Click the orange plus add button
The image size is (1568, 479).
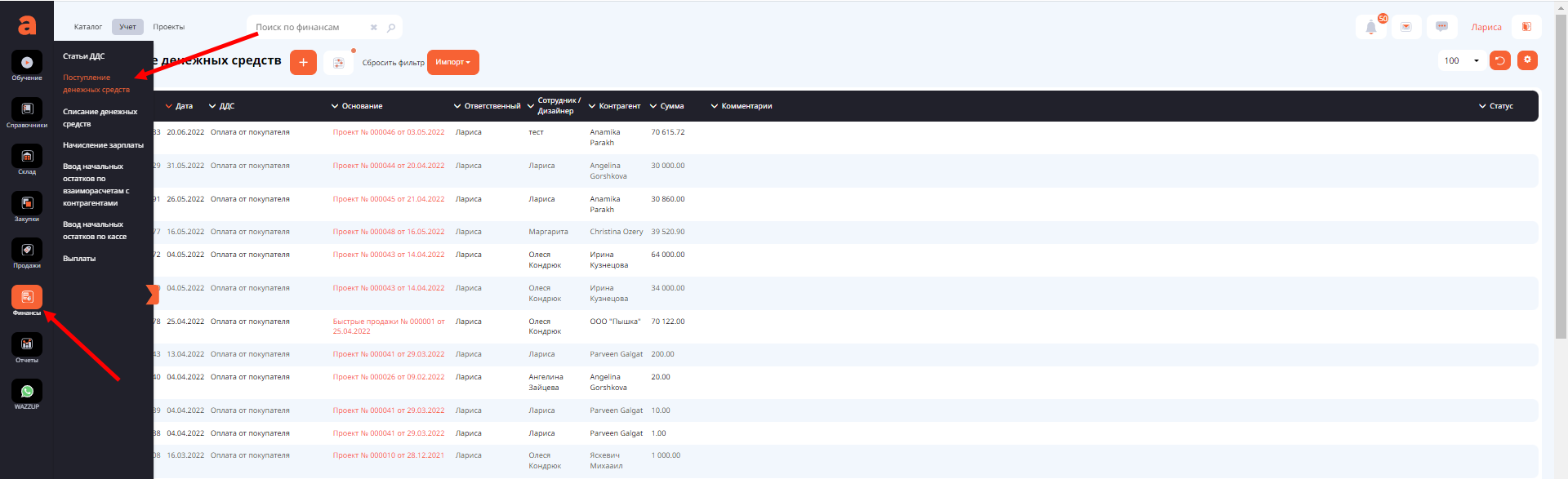[303, 62]
